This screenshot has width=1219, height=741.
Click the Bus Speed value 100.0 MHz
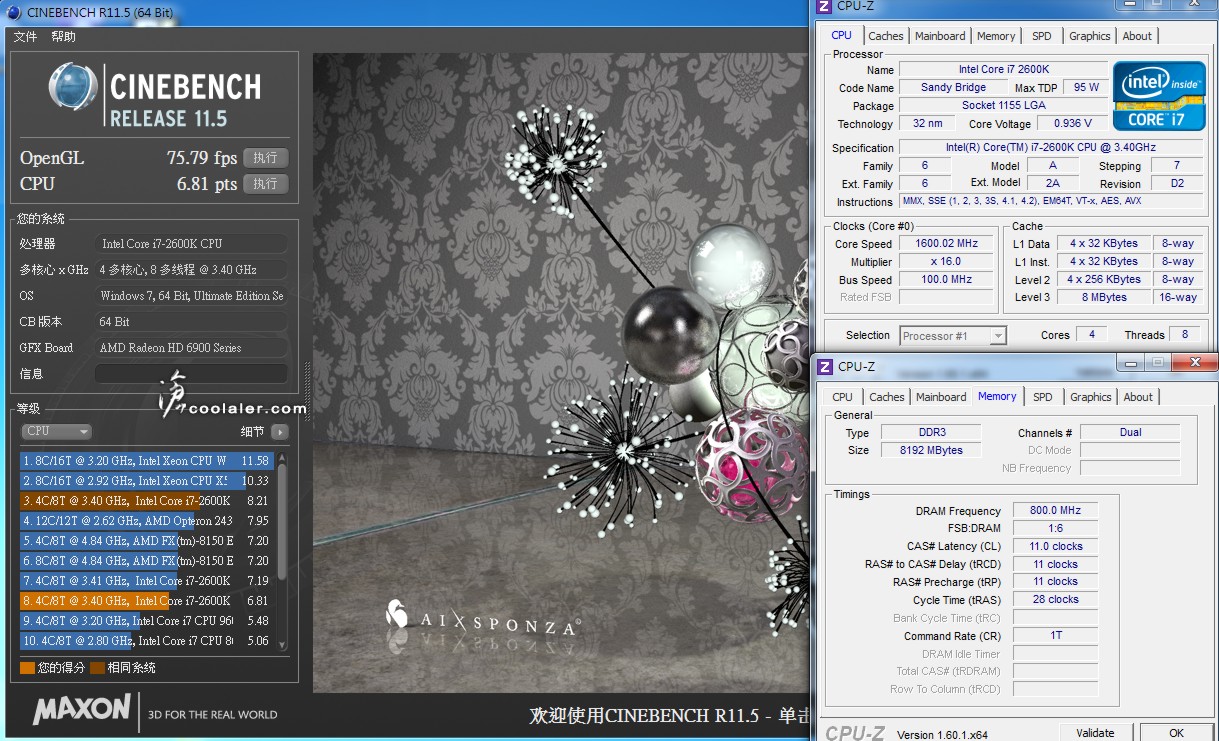click(946, 279)
